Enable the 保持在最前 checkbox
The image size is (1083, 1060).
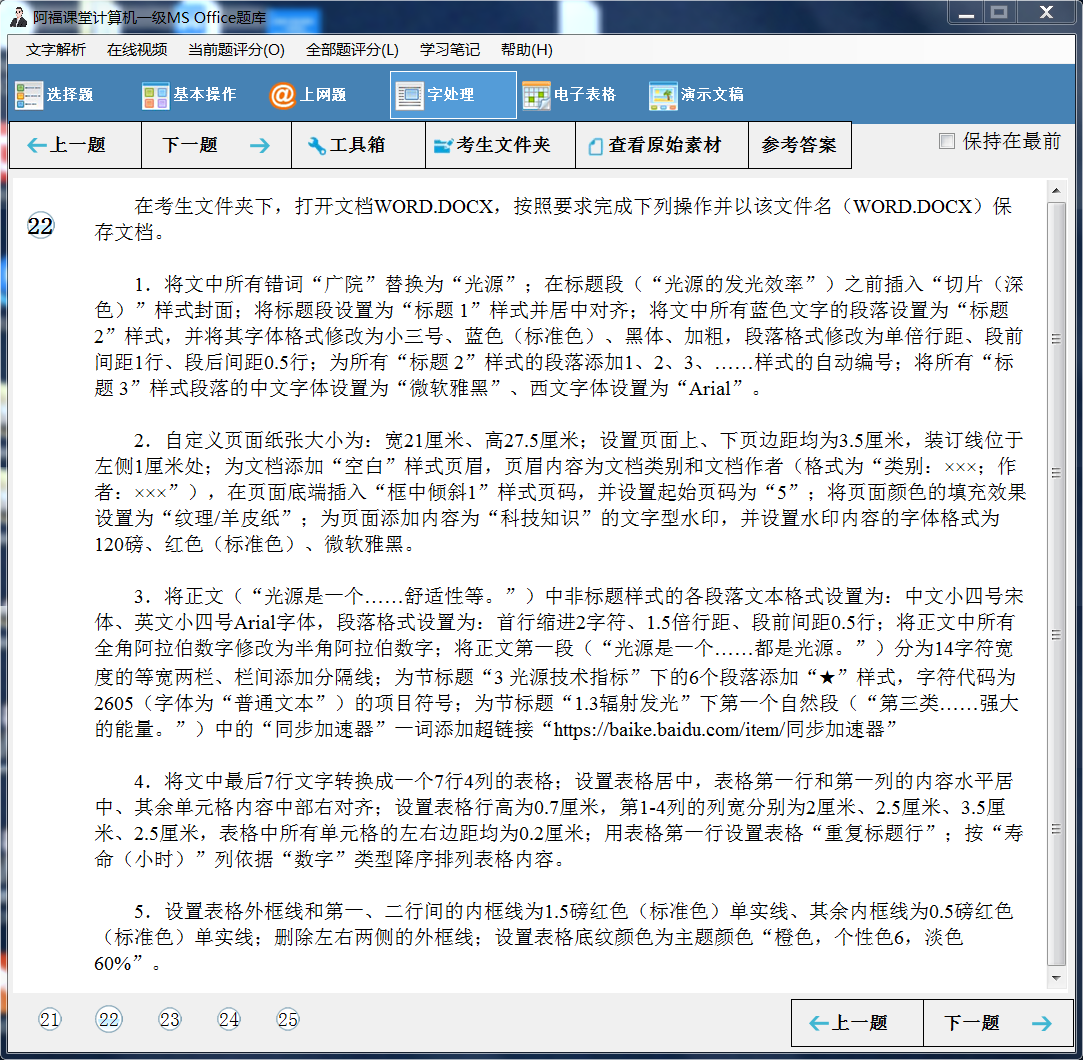945,141
